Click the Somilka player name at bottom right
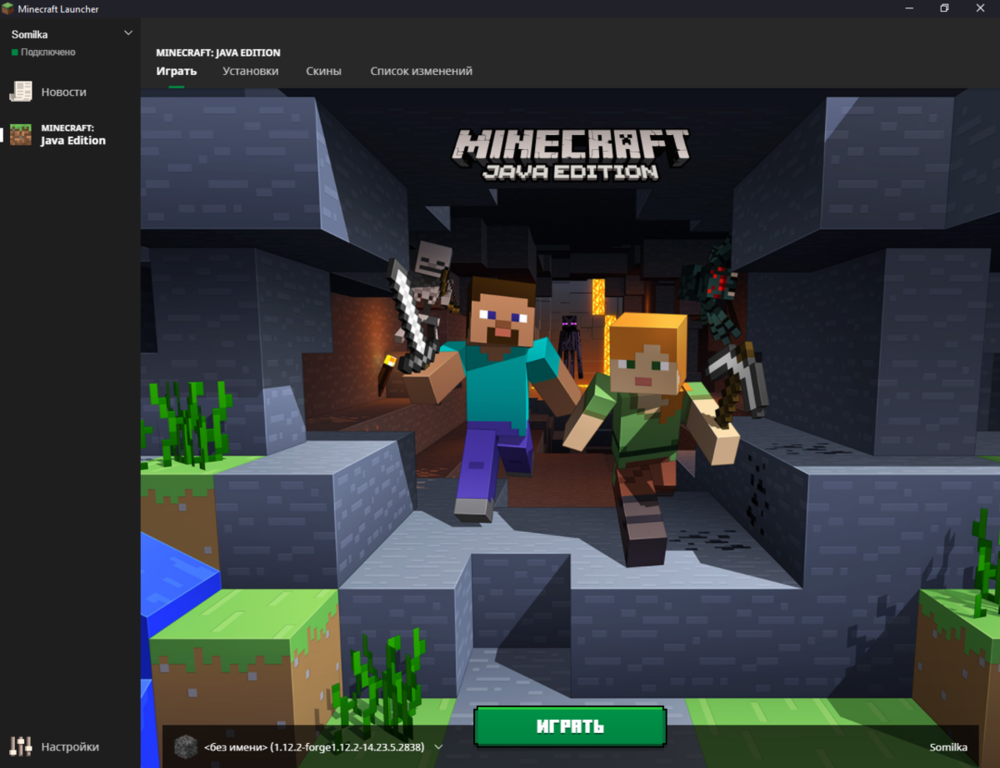 [x=948, y=747]
